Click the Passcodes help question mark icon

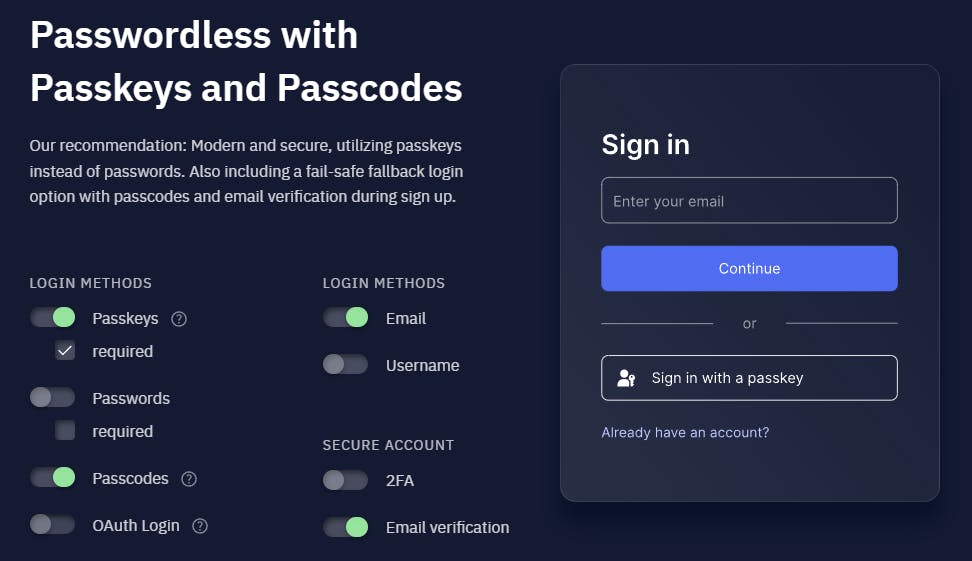click(189, 479)
